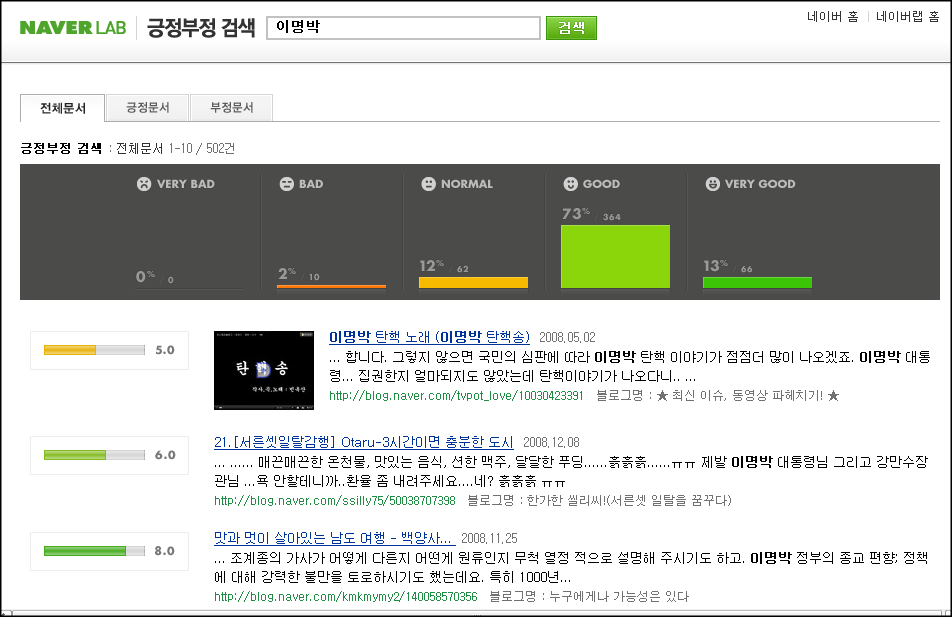This screenshot has width=952, height=617.
Task: Click the green 검색 search button
Action: (x=571, y=27)
